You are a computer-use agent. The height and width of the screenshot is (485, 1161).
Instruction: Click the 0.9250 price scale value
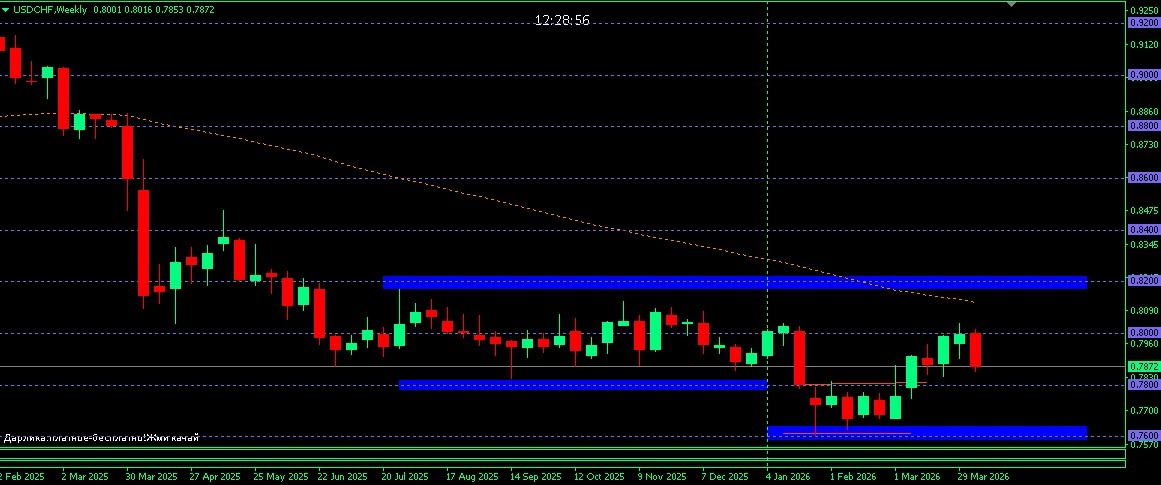coord(1144,10)
